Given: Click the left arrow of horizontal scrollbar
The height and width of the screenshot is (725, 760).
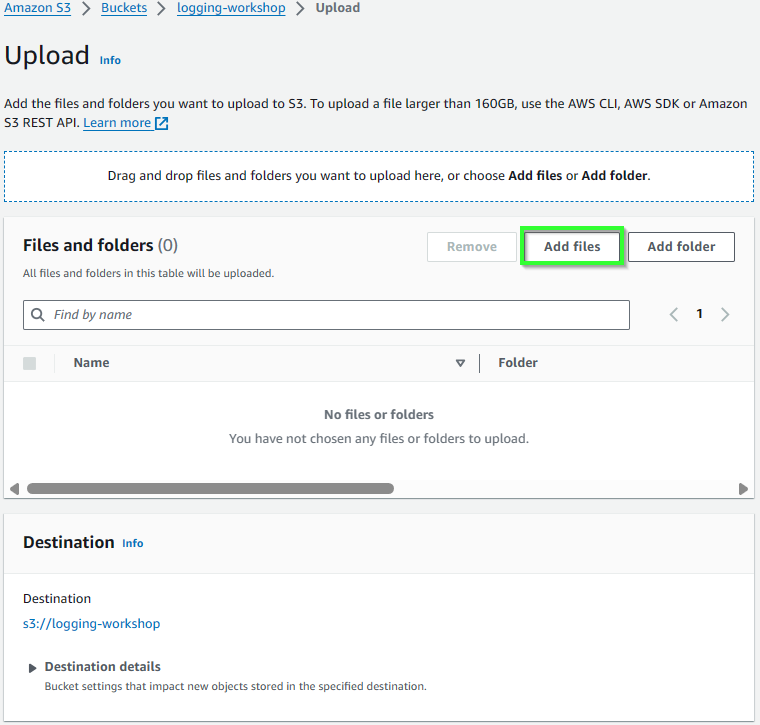Looking at the screenshot, I should tap(15, 489).
